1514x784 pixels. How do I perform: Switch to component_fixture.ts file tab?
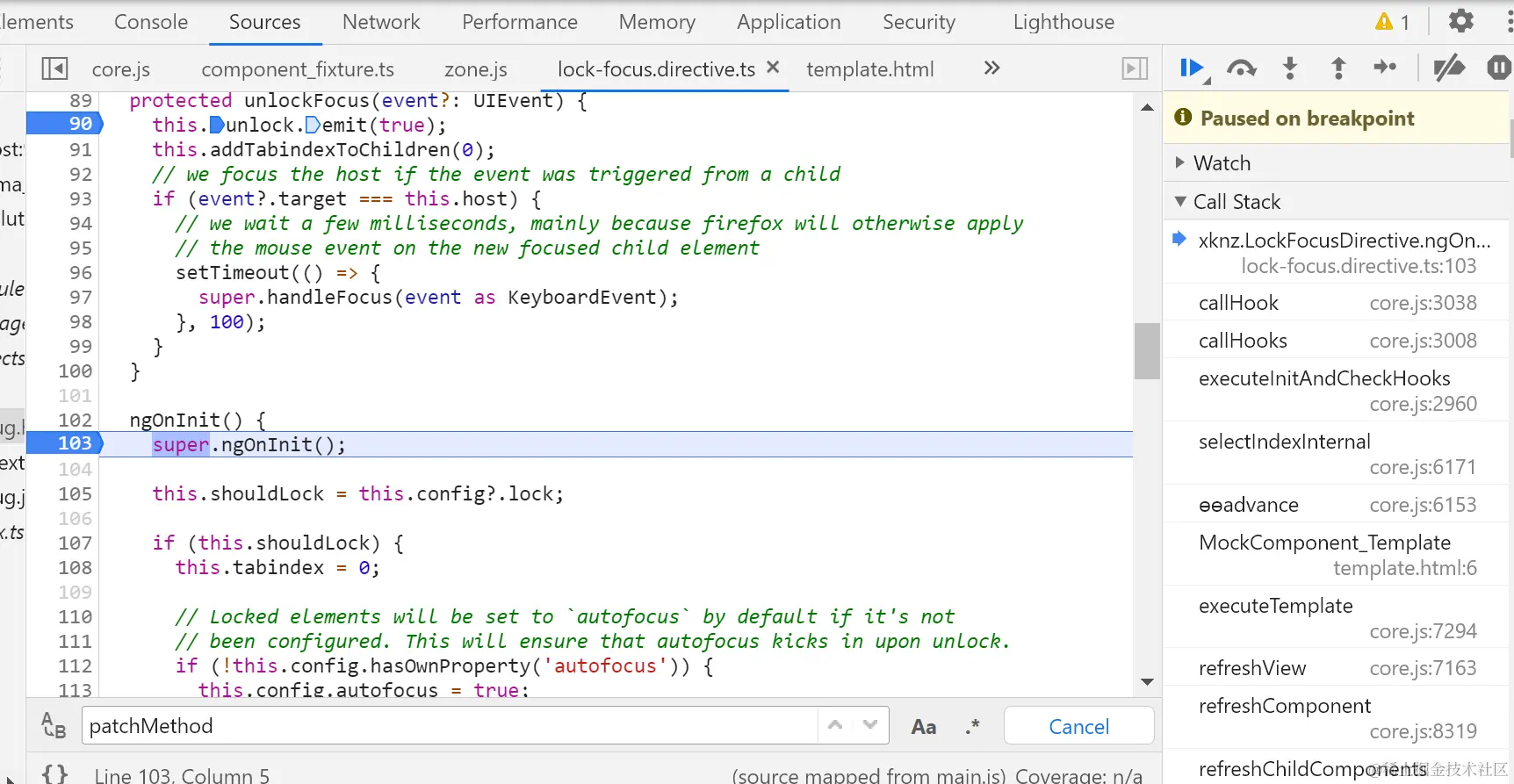298,69
